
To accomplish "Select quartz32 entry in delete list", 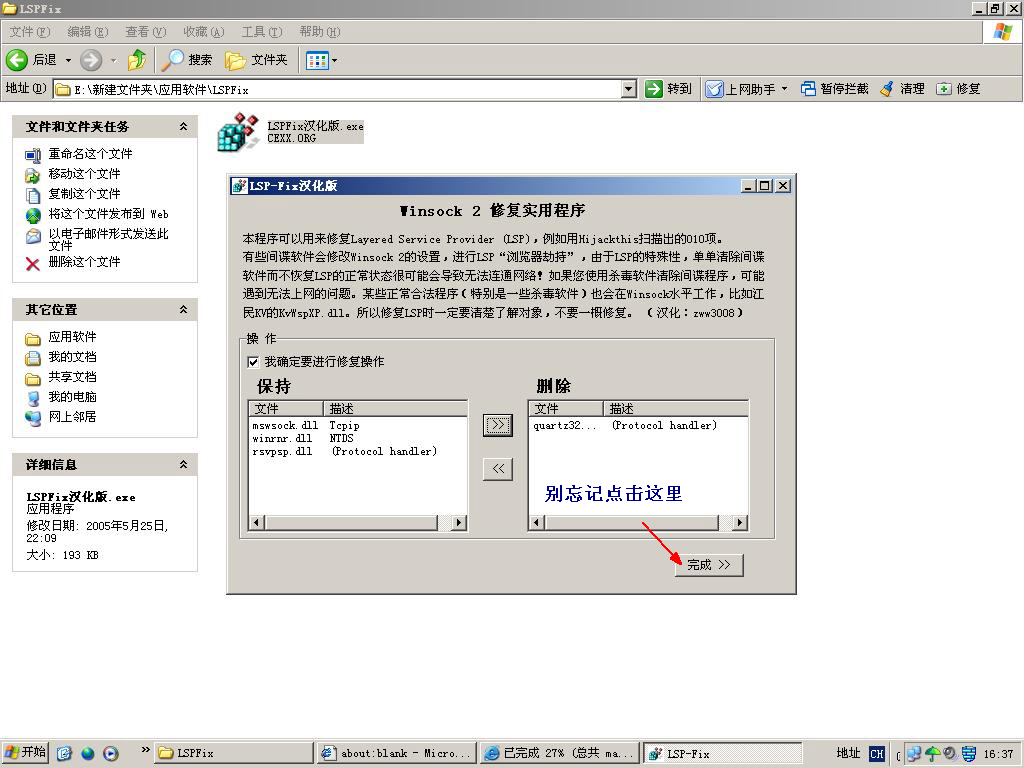I will point(565,426).
